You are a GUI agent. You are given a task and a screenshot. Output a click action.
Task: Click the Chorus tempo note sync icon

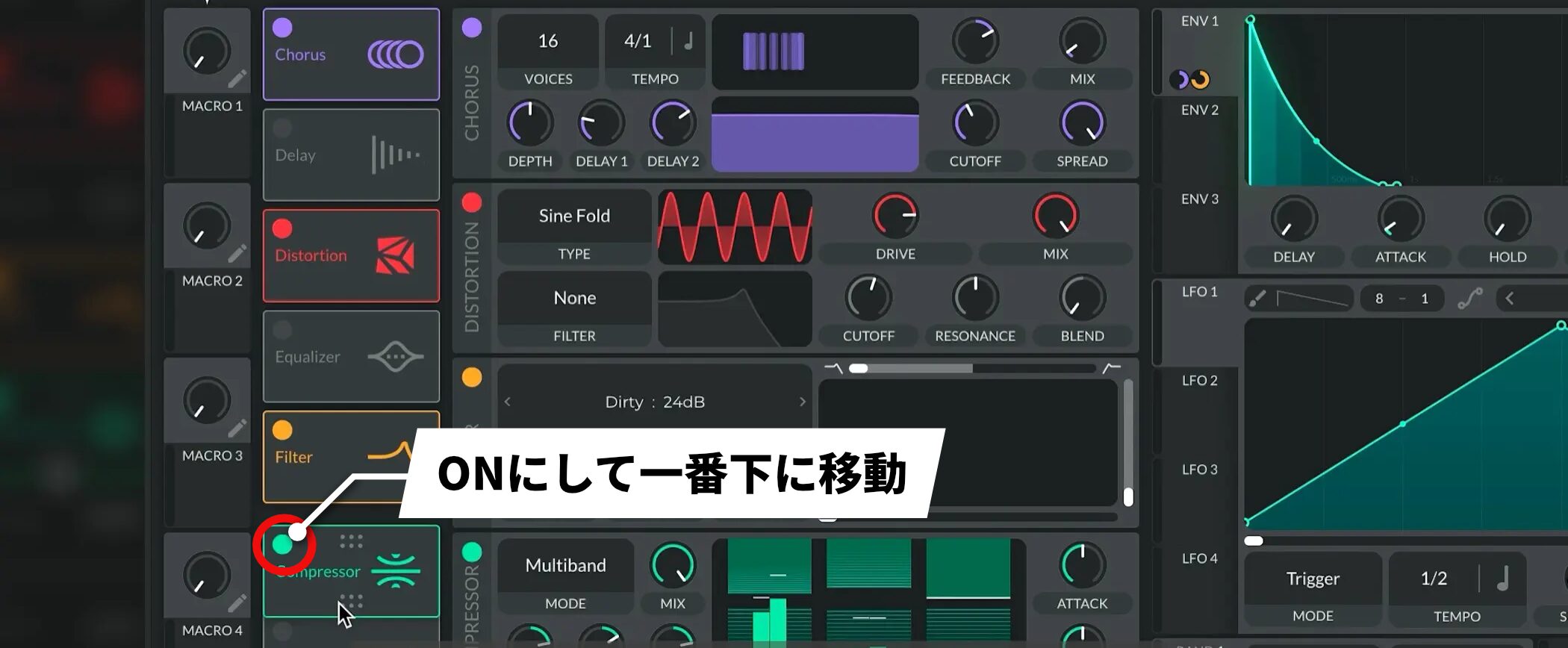point(688,41)
